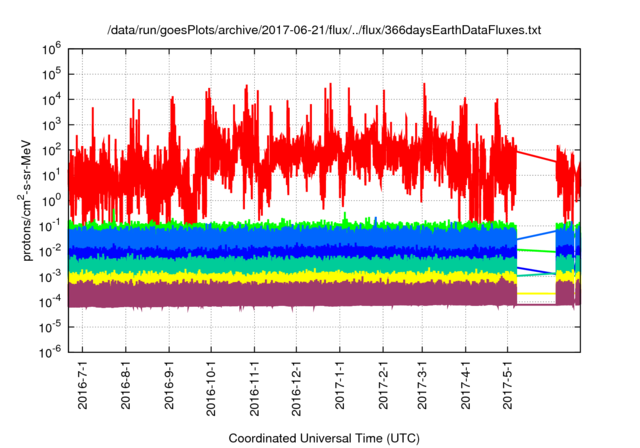Click the protons/cm2-s-sr-MeV y-axis title
The height and width of the screenshot is (448, 640).
point(26,200)
